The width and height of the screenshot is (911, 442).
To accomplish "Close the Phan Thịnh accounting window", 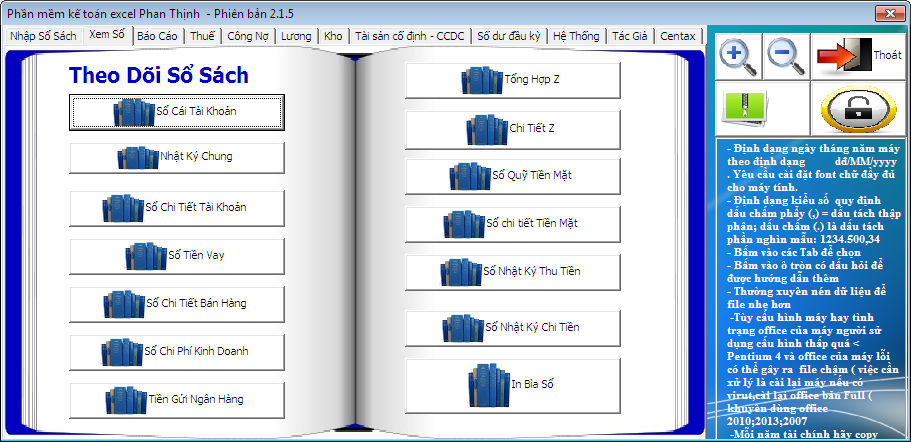I will click(x=891, y=13).
